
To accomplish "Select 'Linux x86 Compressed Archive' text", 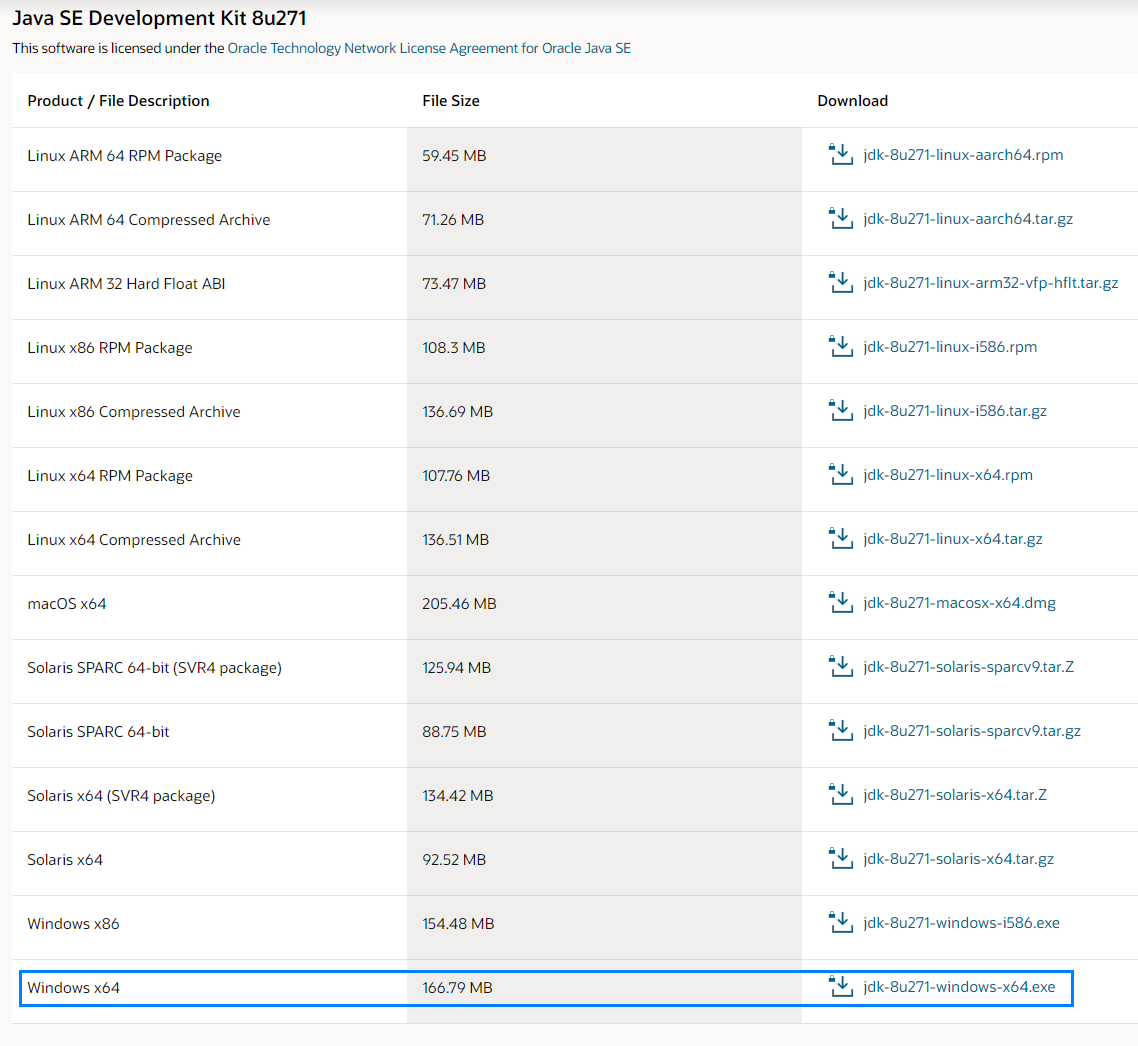I will point(134,412).
